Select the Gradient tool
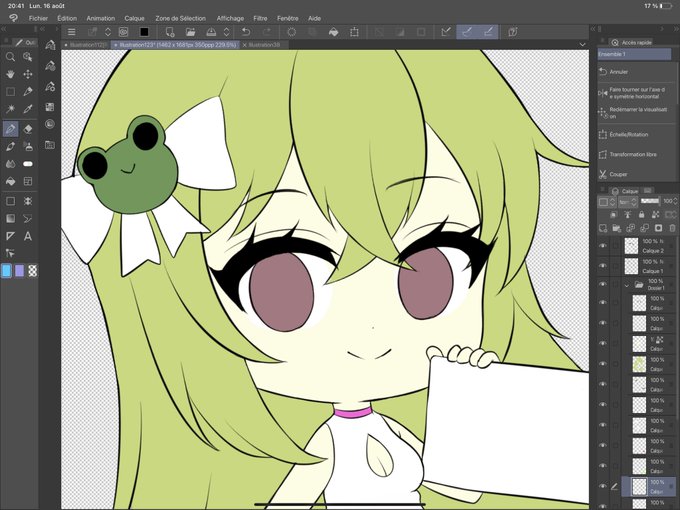The image size is (680, 510). click(x=10, y=218)
